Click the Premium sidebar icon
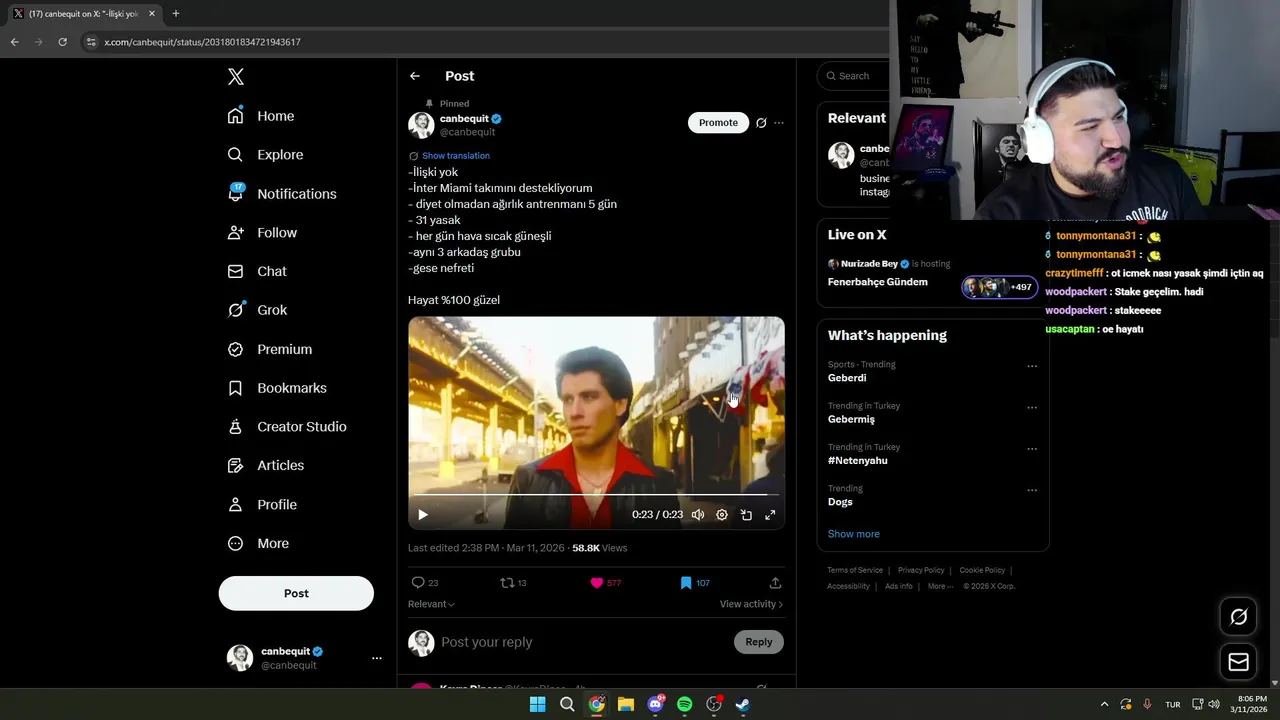 235,349
